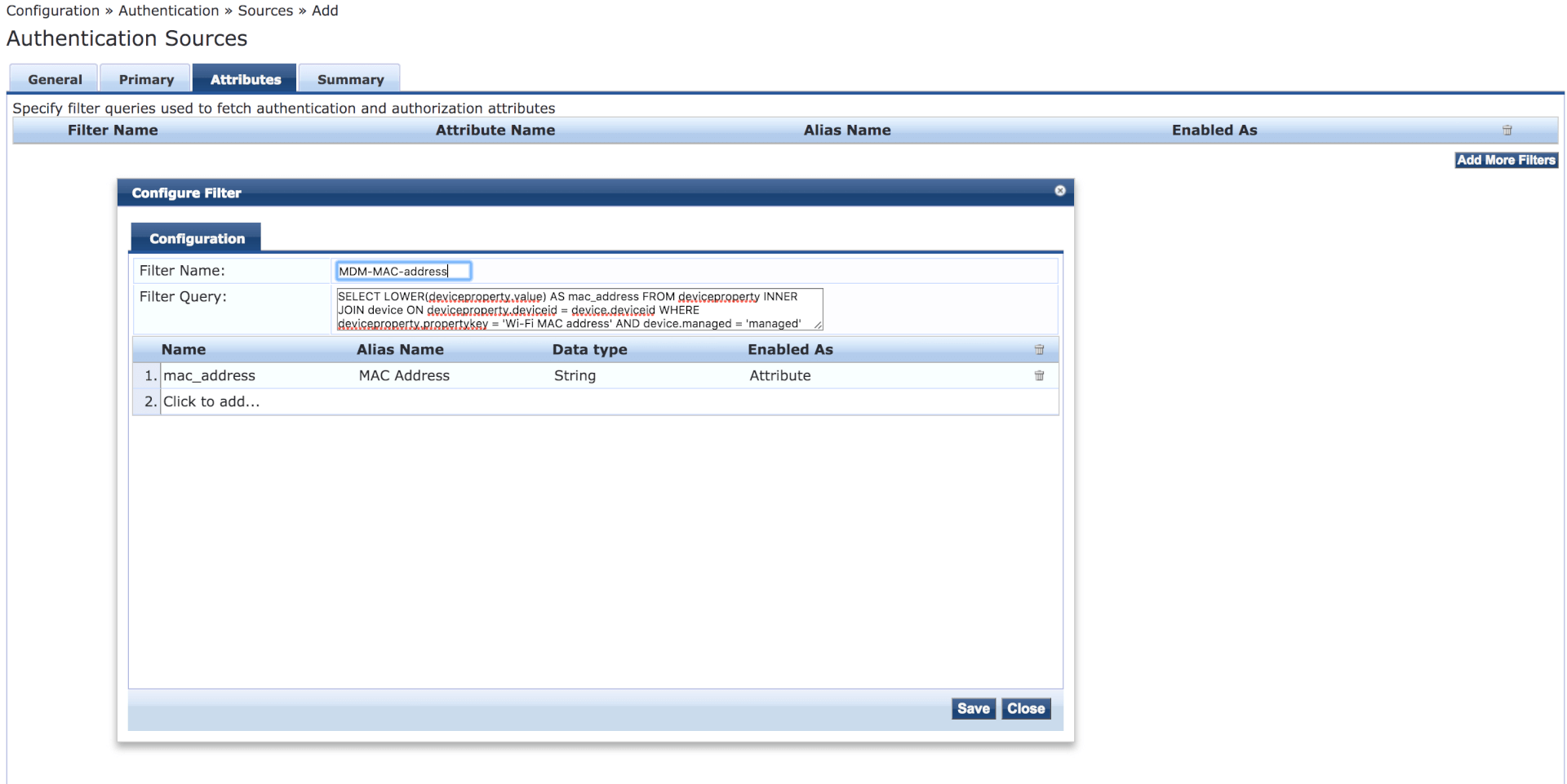Save the configured filter
Viewport: 1567px width, 784px height.
click(973, 708)
